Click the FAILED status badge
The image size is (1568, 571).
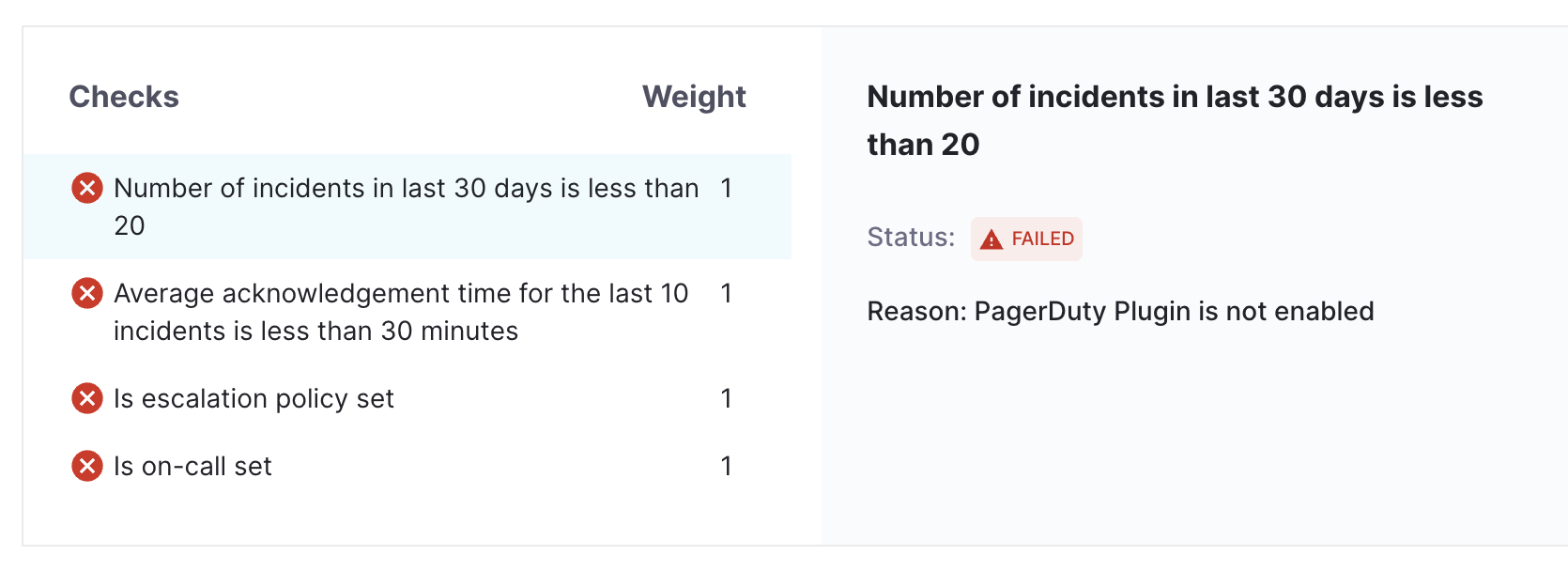(x=1026, y=239)
